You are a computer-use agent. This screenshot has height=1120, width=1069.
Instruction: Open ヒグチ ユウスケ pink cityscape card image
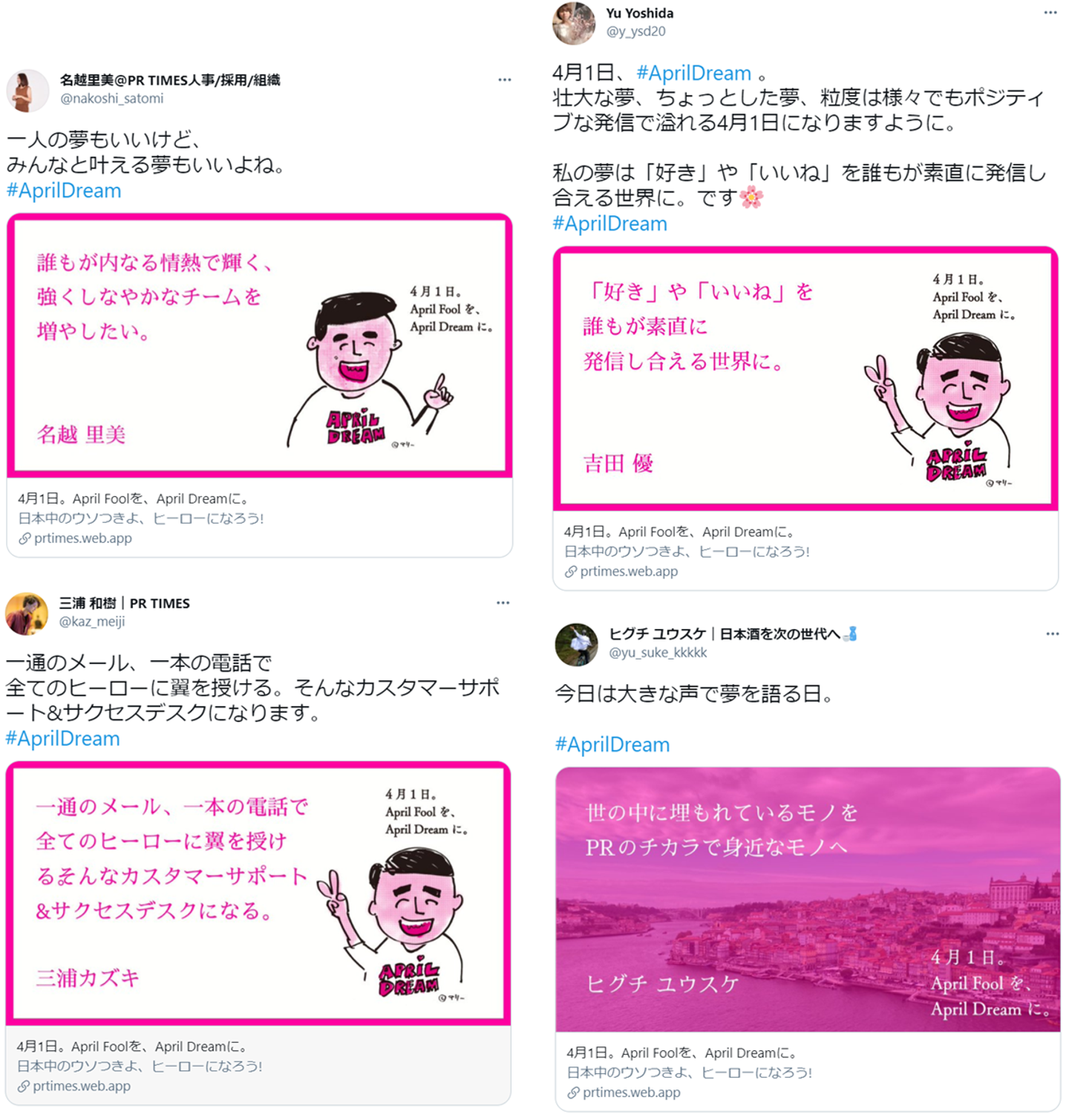(808, 899)
